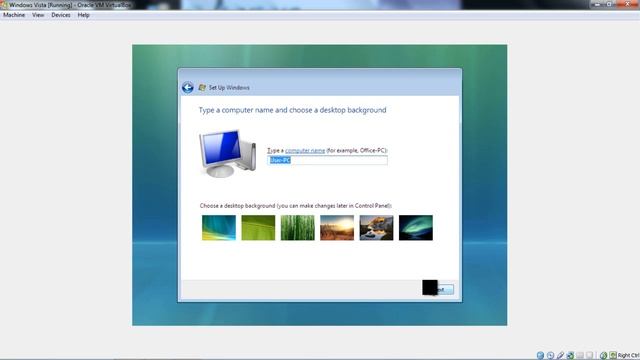The height and width of the screenshot is (360, 640).
Task: Open the View menu
Action: 38,15
